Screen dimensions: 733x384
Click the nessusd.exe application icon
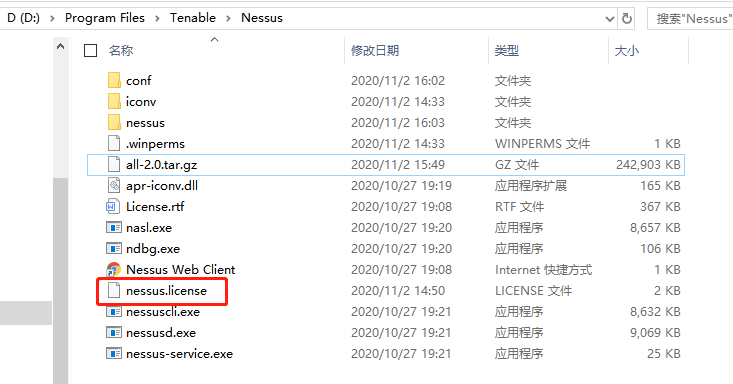coord(114,333)
